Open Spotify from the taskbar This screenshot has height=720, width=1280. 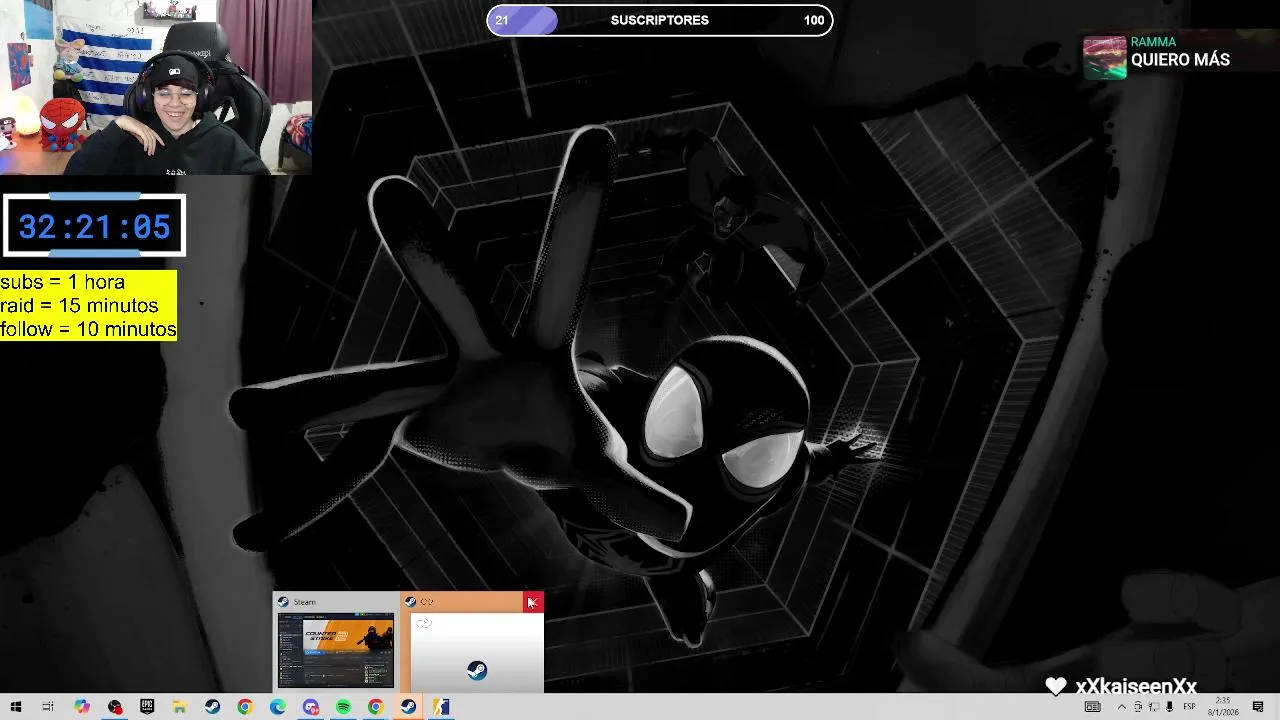pos(343,707)
